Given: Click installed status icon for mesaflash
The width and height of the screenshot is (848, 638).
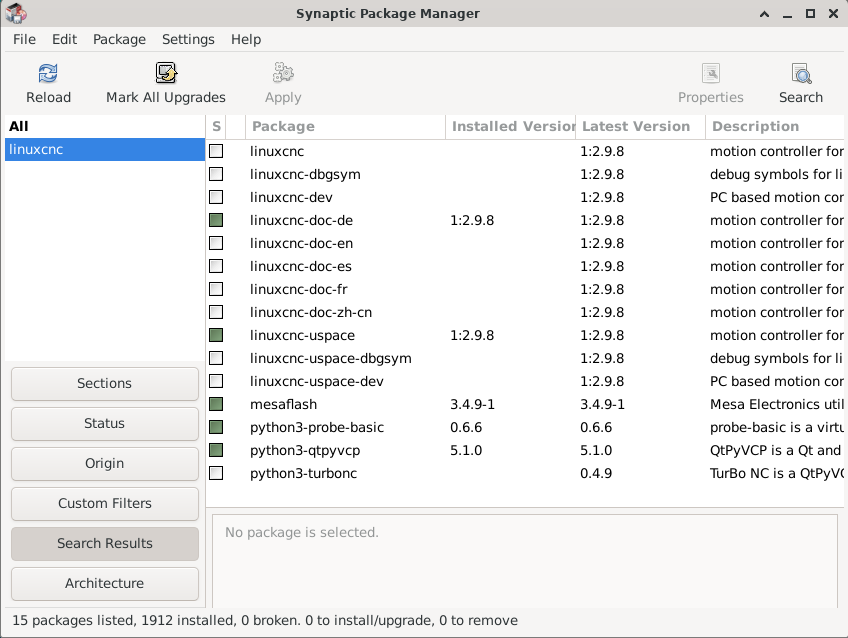Looking at the screenshot, I should click(x=216, y=404).
